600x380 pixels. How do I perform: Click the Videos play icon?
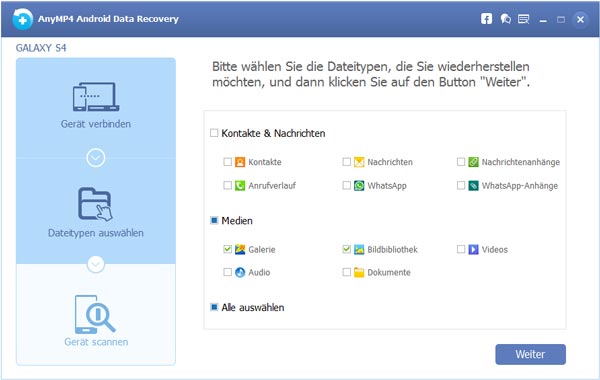pyautogui.click(x=473, y=250)
